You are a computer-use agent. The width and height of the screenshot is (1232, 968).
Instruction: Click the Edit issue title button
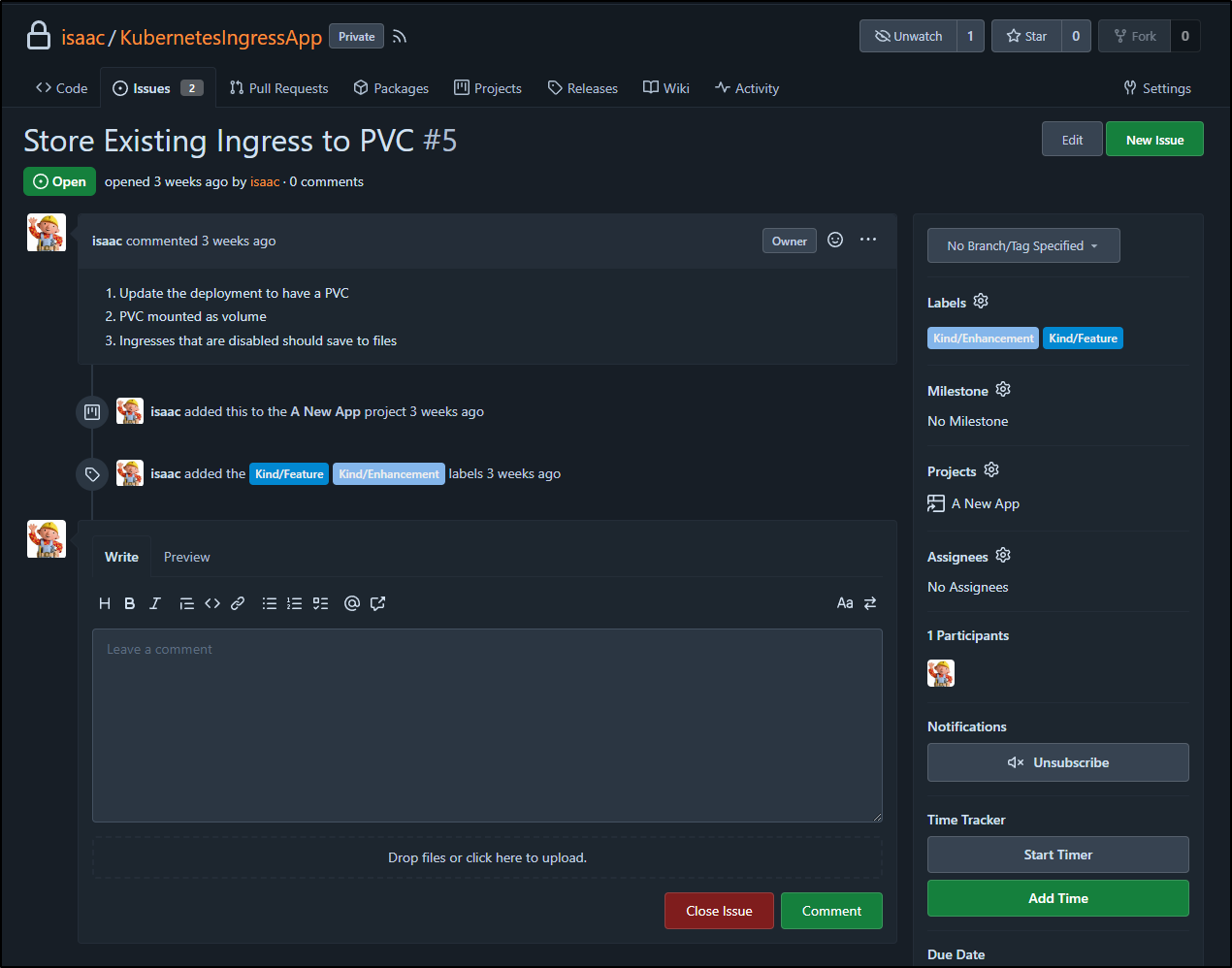tap(1072, 139)
